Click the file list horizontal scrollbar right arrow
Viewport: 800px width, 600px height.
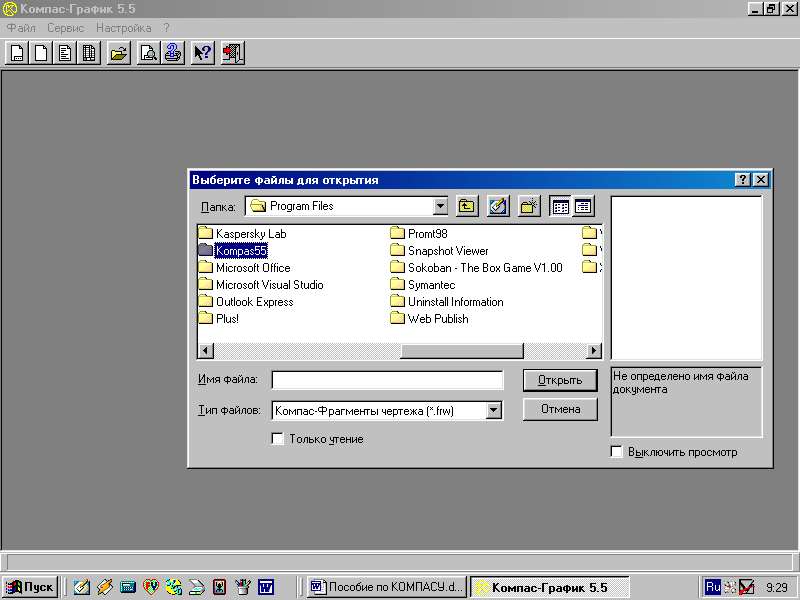coord(594,351)
